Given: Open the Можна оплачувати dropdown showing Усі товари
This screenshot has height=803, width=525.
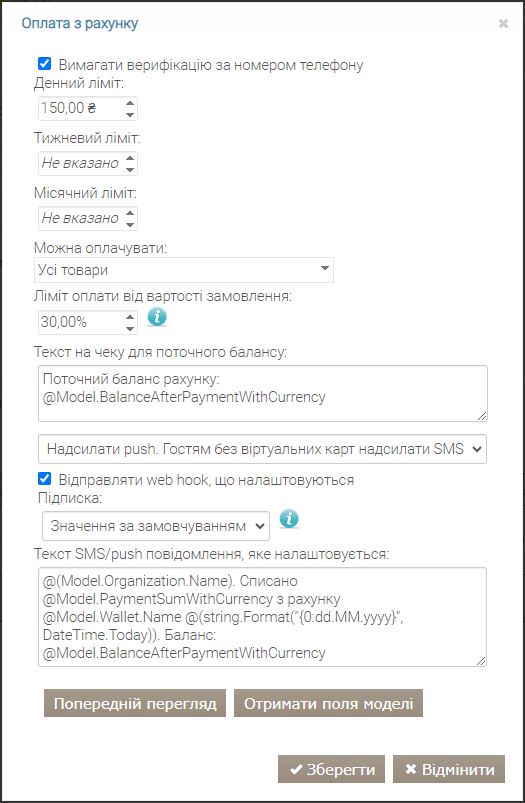Looking at the screenshot, I should [184, 270].
